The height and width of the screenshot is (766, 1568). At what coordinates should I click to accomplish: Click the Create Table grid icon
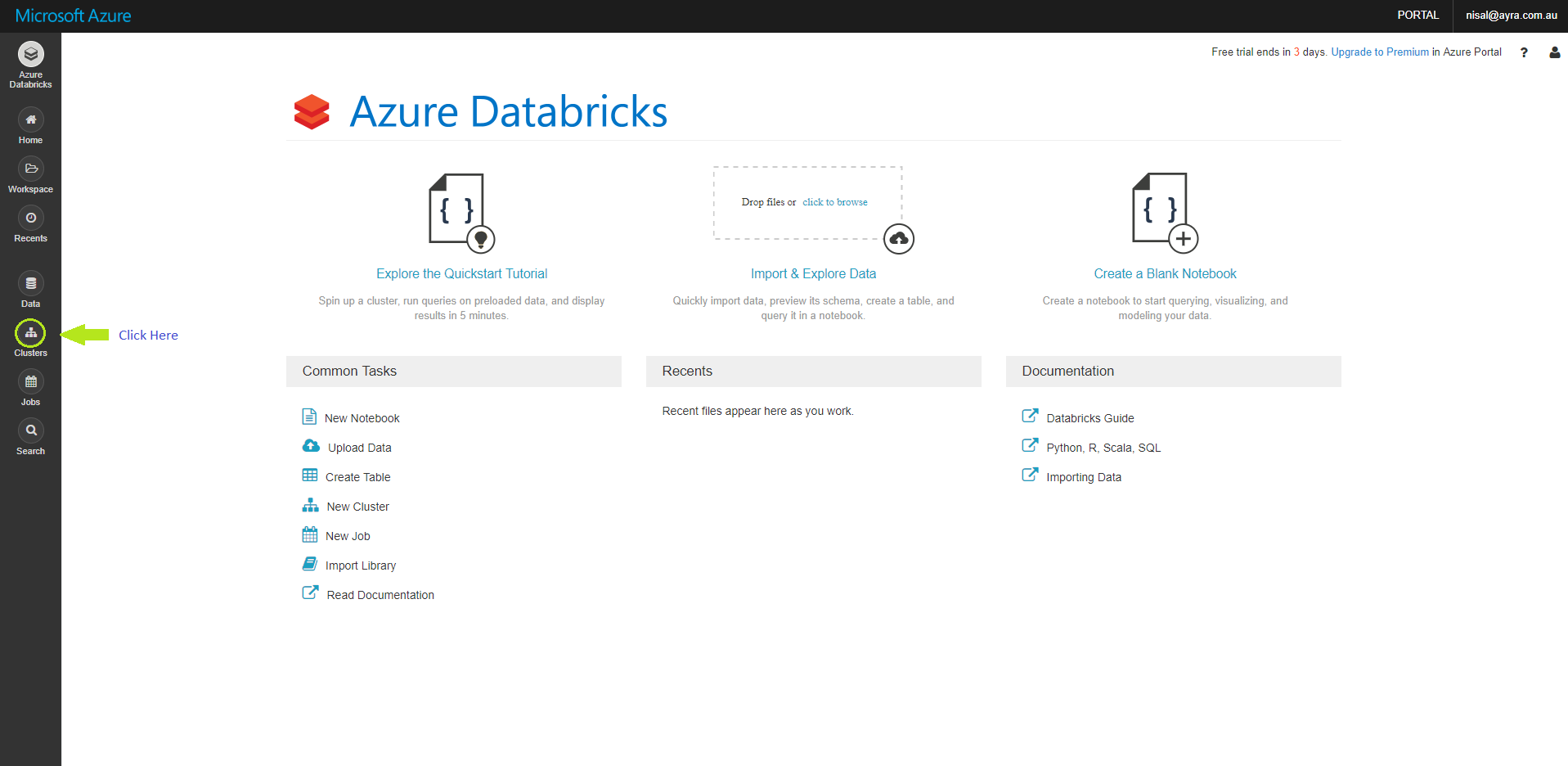point(310,475)
